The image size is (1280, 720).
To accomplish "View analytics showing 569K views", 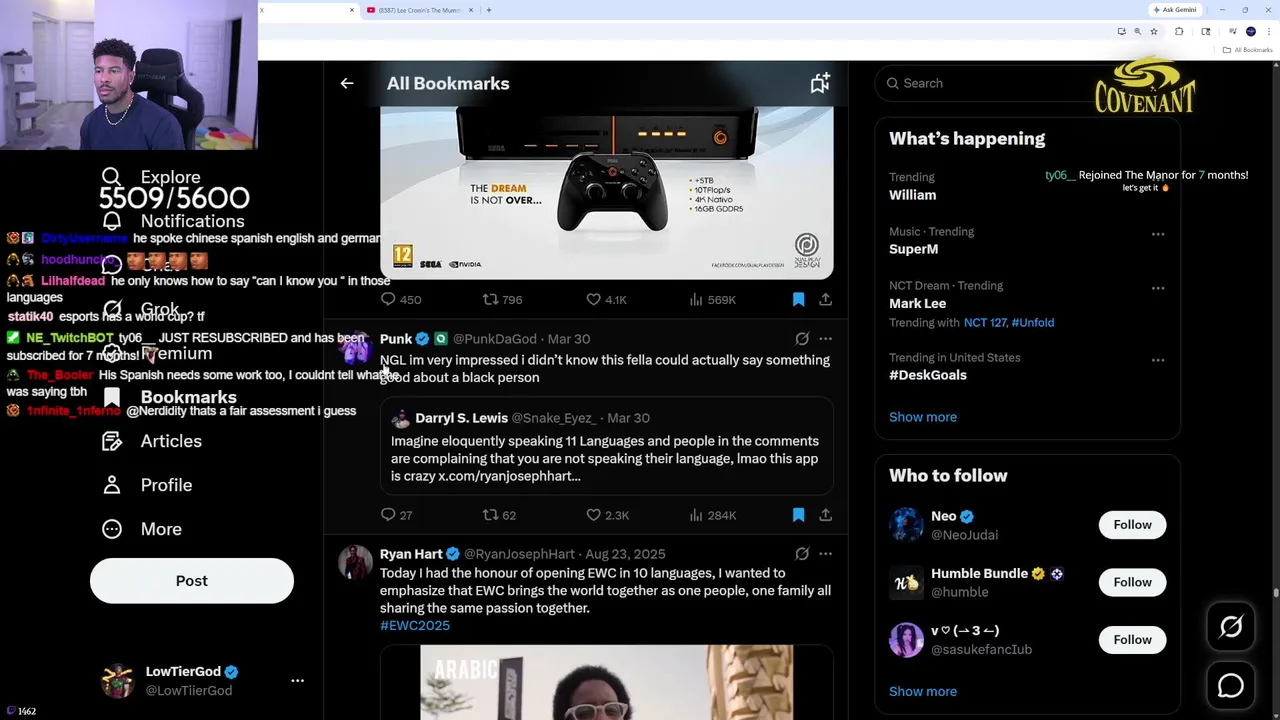I will (712, 299).
